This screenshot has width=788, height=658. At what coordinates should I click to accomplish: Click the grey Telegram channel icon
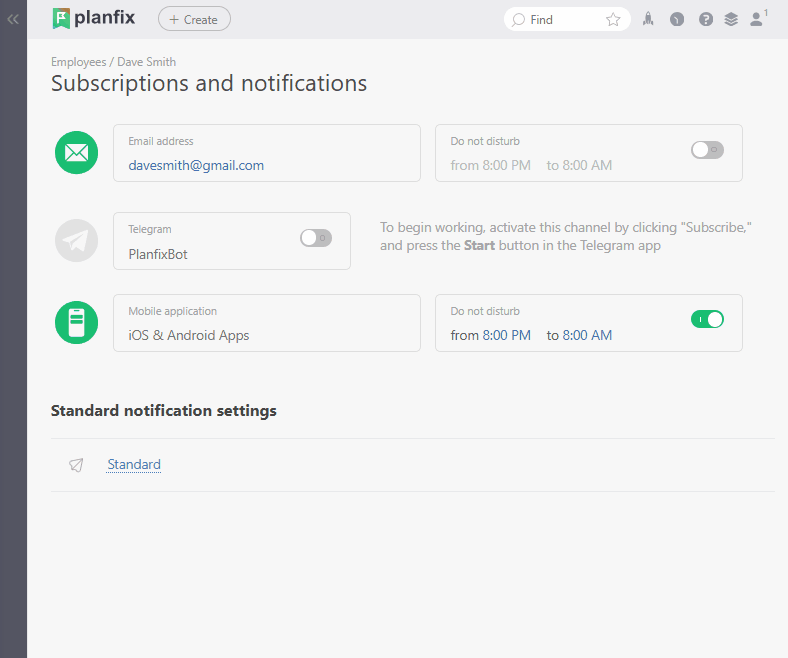tap(77, 240)
